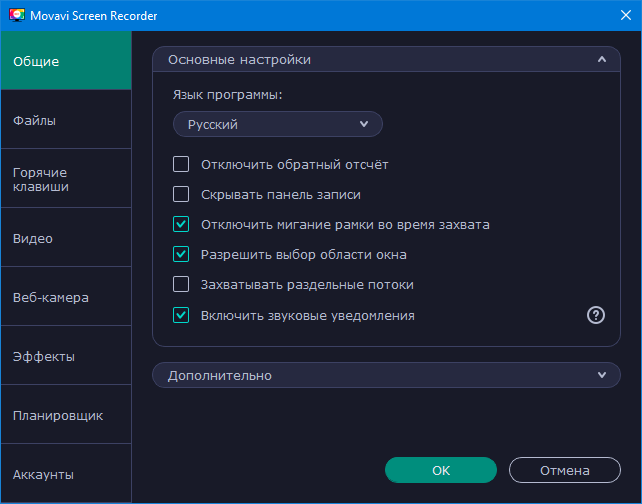Select the Видео settings tab
Viewport: 642px width, 504px height.
pos(66,238)
